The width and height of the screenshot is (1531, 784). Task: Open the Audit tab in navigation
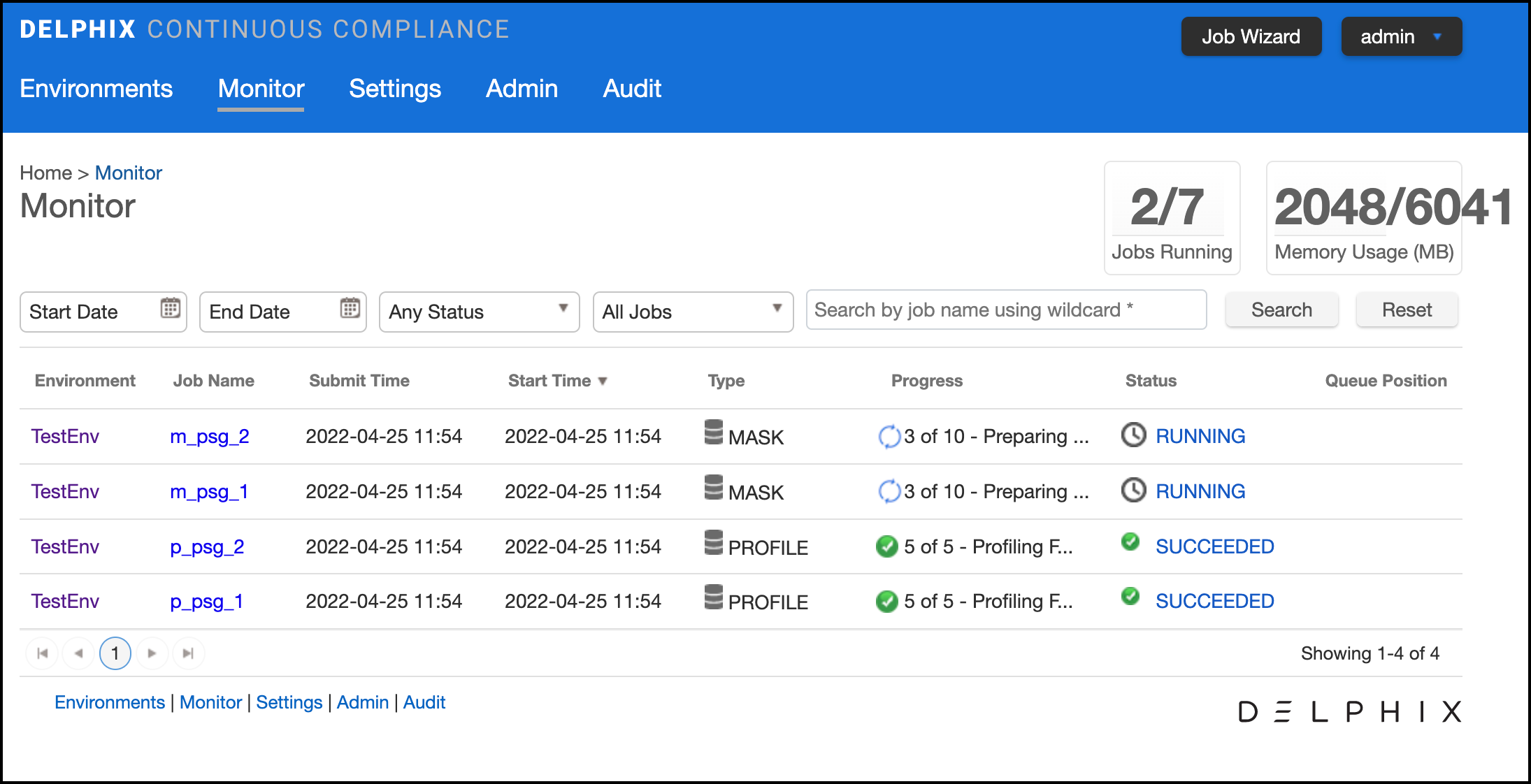[631, 89]
